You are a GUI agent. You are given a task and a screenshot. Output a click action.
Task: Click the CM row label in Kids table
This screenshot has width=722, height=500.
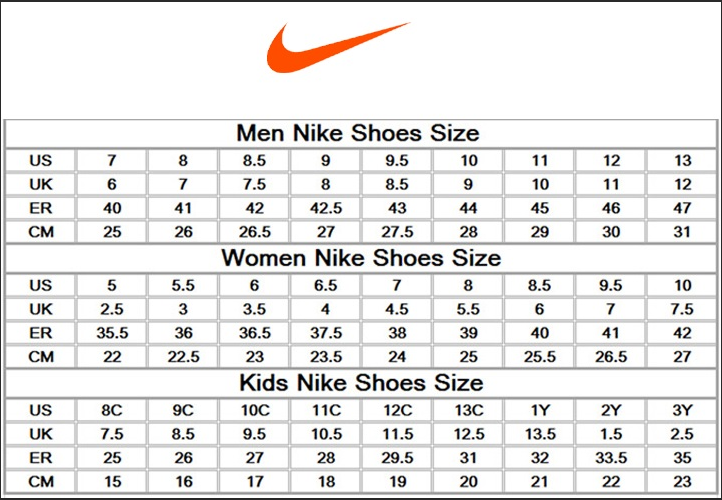[x=40, y=482]
